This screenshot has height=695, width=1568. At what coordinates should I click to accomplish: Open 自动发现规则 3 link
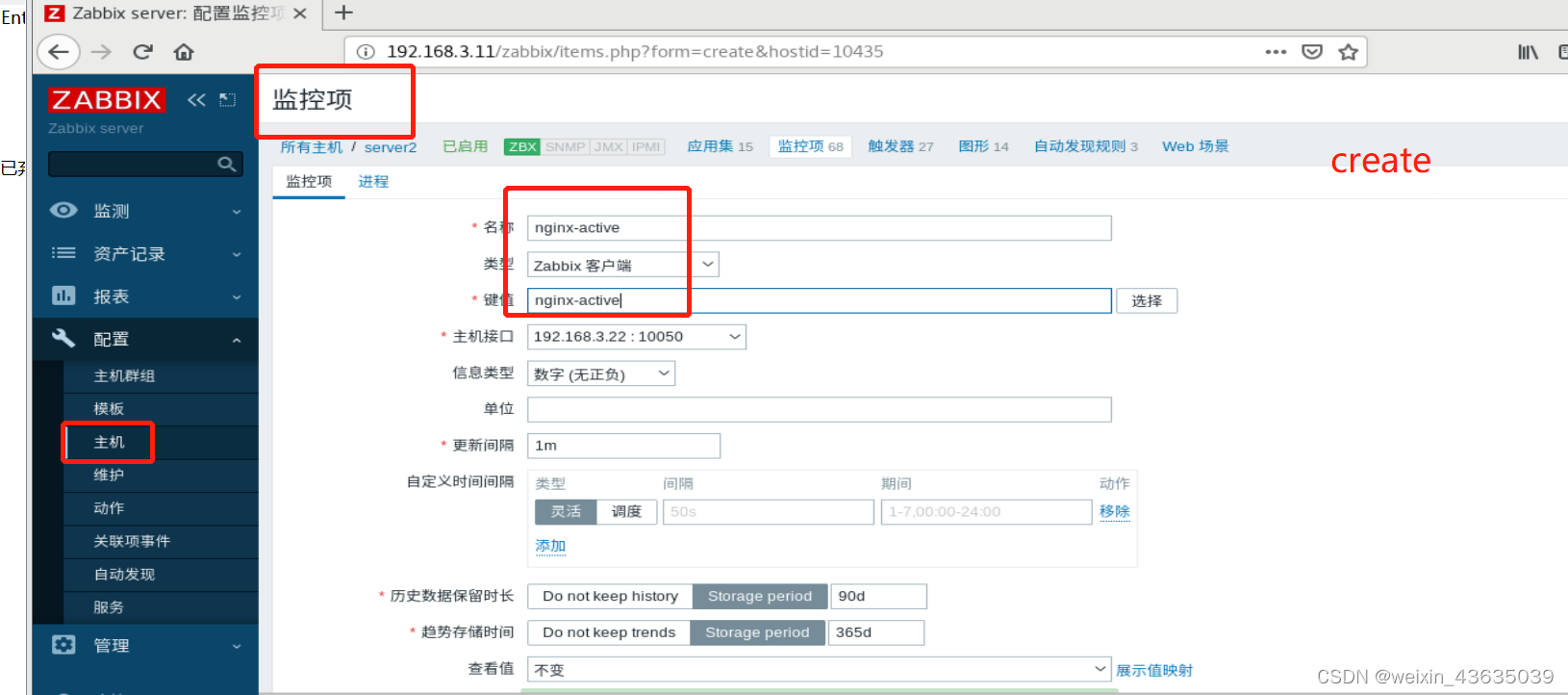point(1086,146)
